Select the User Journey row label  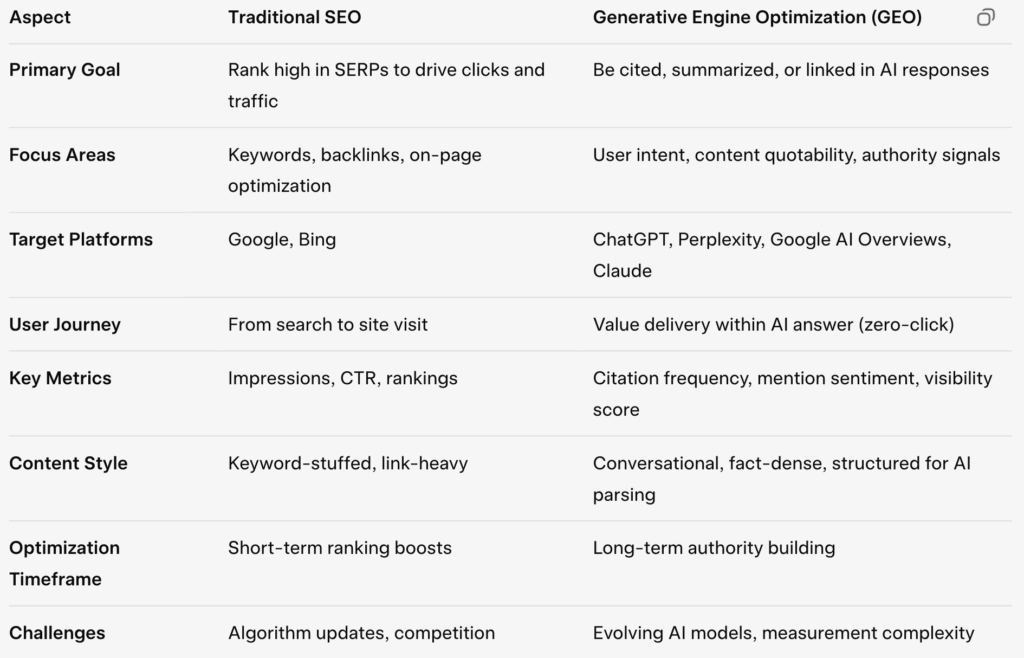[65, 325]
